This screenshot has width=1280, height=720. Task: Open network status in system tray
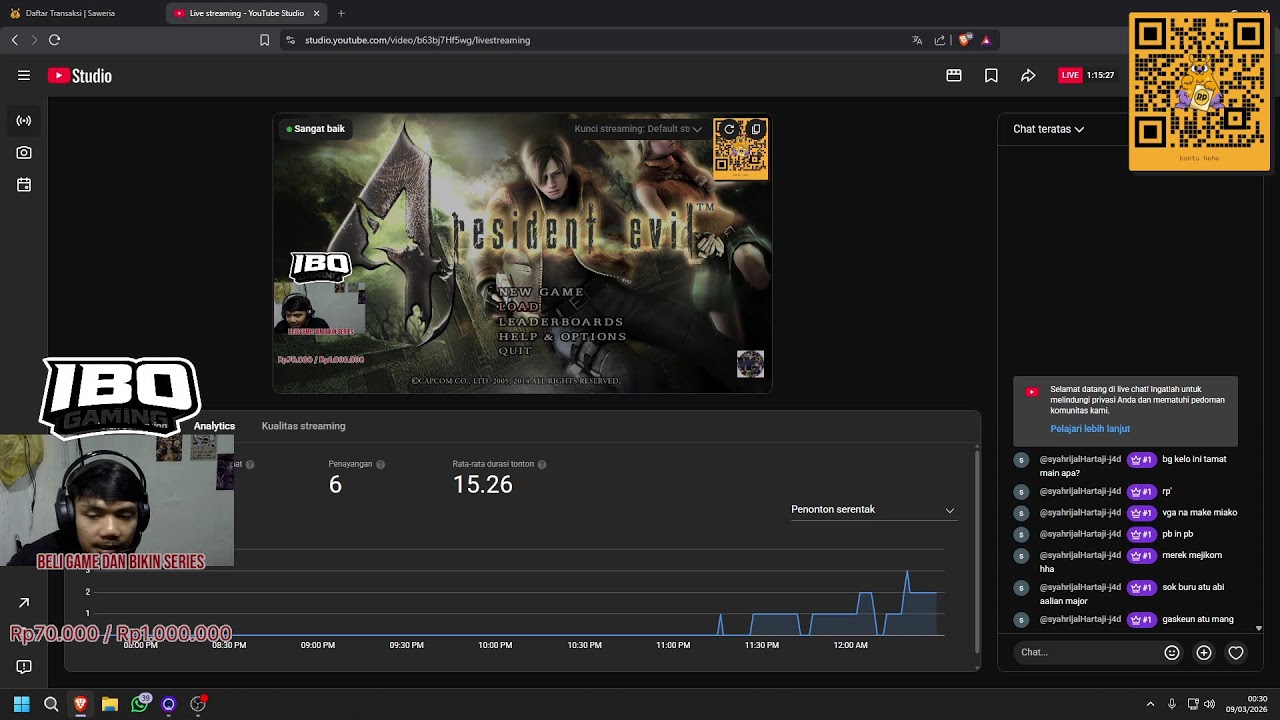(x=1193, y=704)
